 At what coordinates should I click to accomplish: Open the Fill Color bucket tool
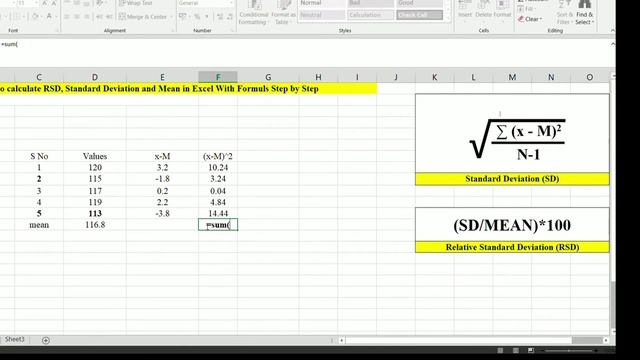tap(35, 16)
